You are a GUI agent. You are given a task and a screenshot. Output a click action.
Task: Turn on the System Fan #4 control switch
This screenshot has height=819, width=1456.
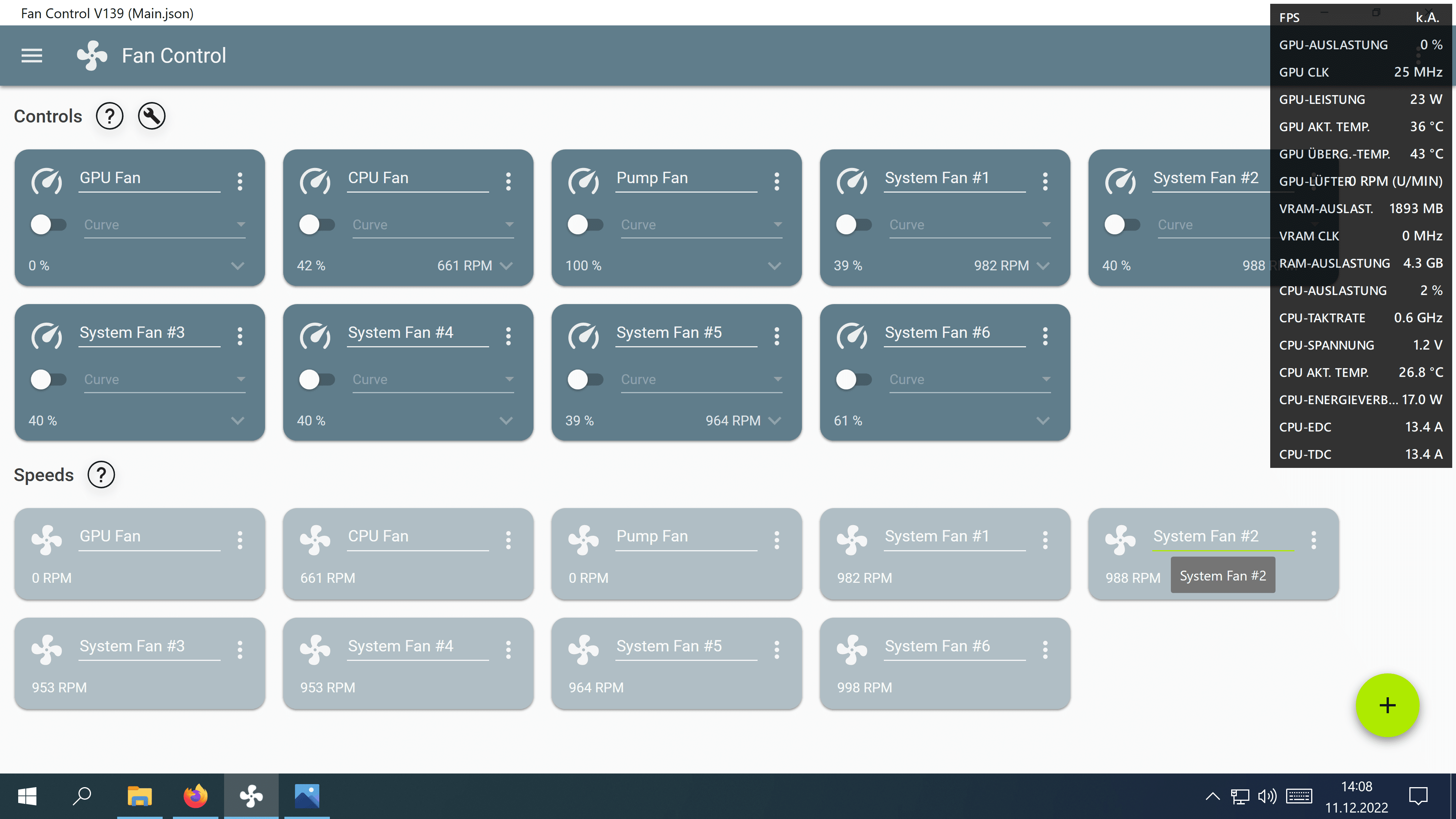tap(317, 379)
